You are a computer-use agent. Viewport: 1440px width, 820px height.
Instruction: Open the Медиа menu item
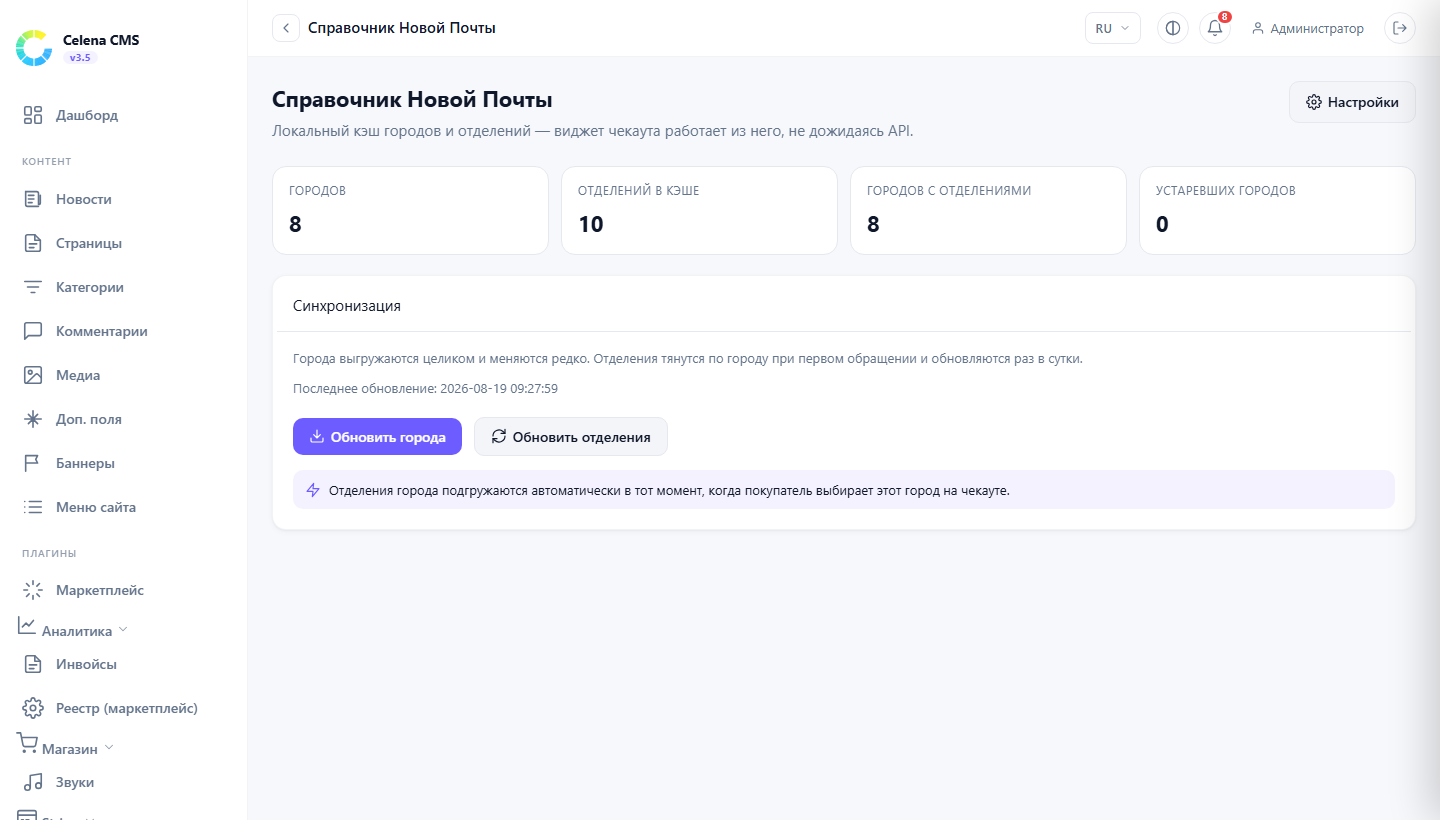124,375
